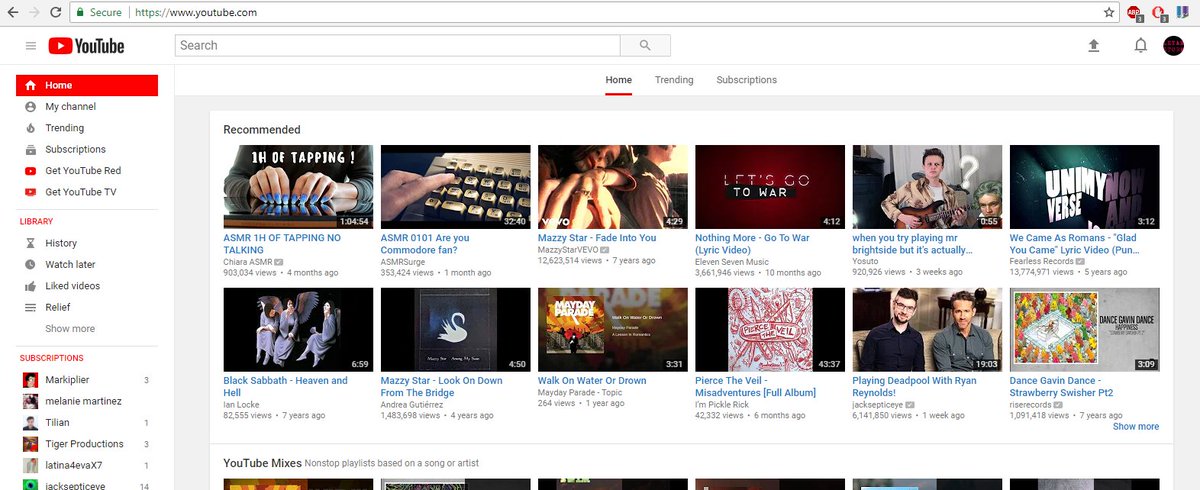This screenshot has width=1200, height=490.
Task: Switch to the Trending tab
Action: [x=674, y=80]
